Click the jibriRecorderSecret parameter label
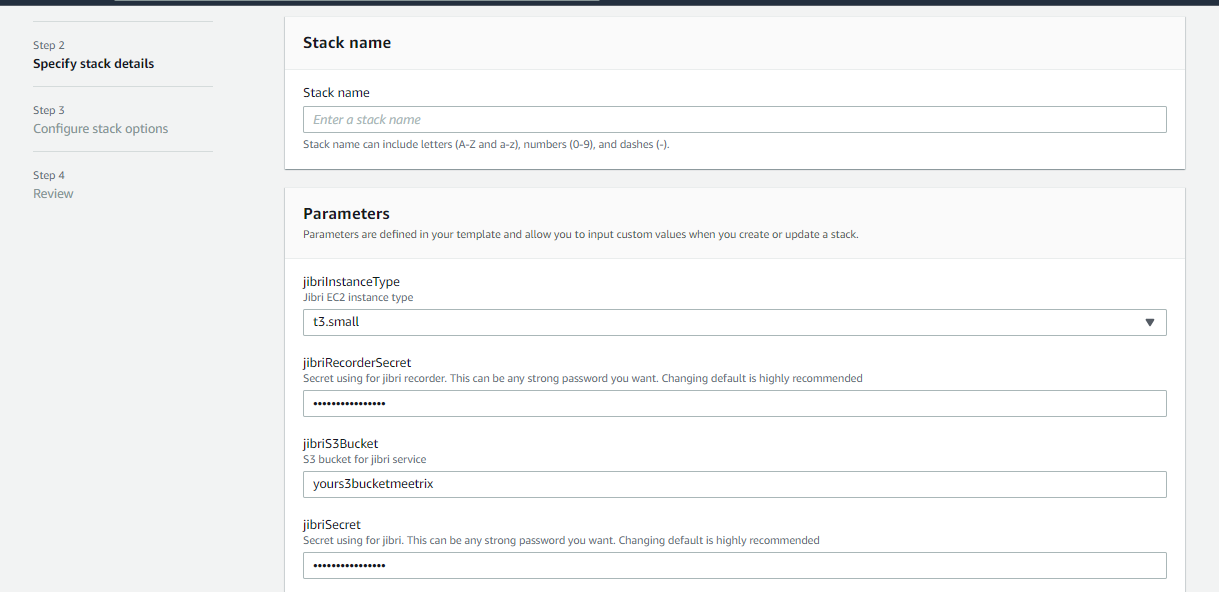The height and width of the screenshot is (592, 1219). click(357, 363)
